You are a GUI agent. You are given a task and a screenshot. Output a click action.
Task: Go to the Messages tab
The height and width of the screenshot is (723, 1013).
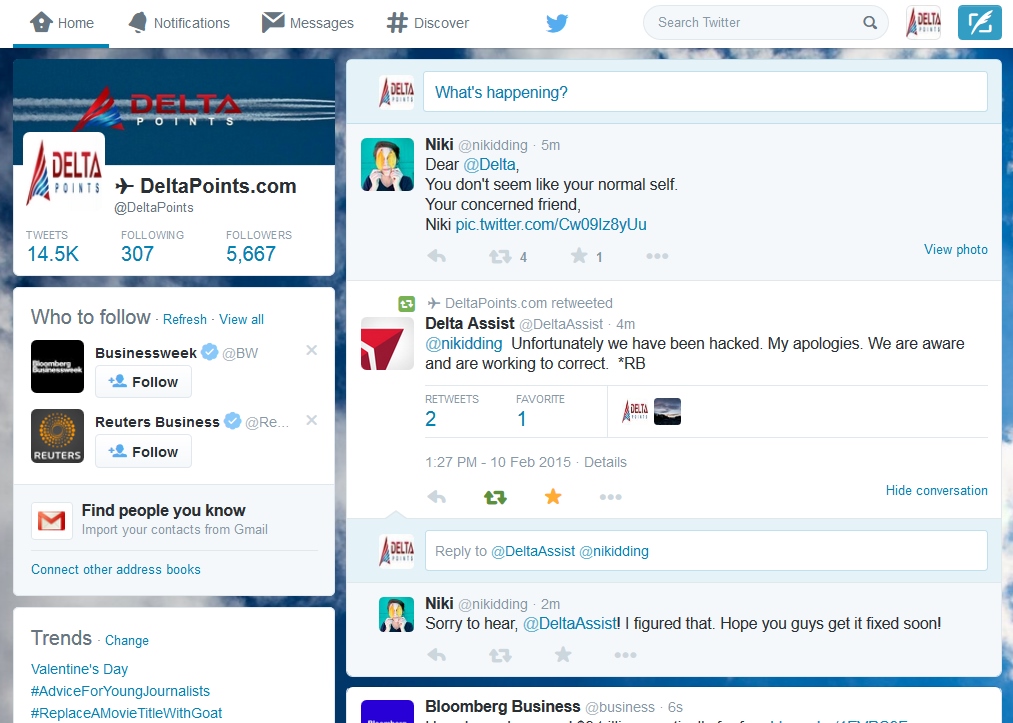pos(308,23)
